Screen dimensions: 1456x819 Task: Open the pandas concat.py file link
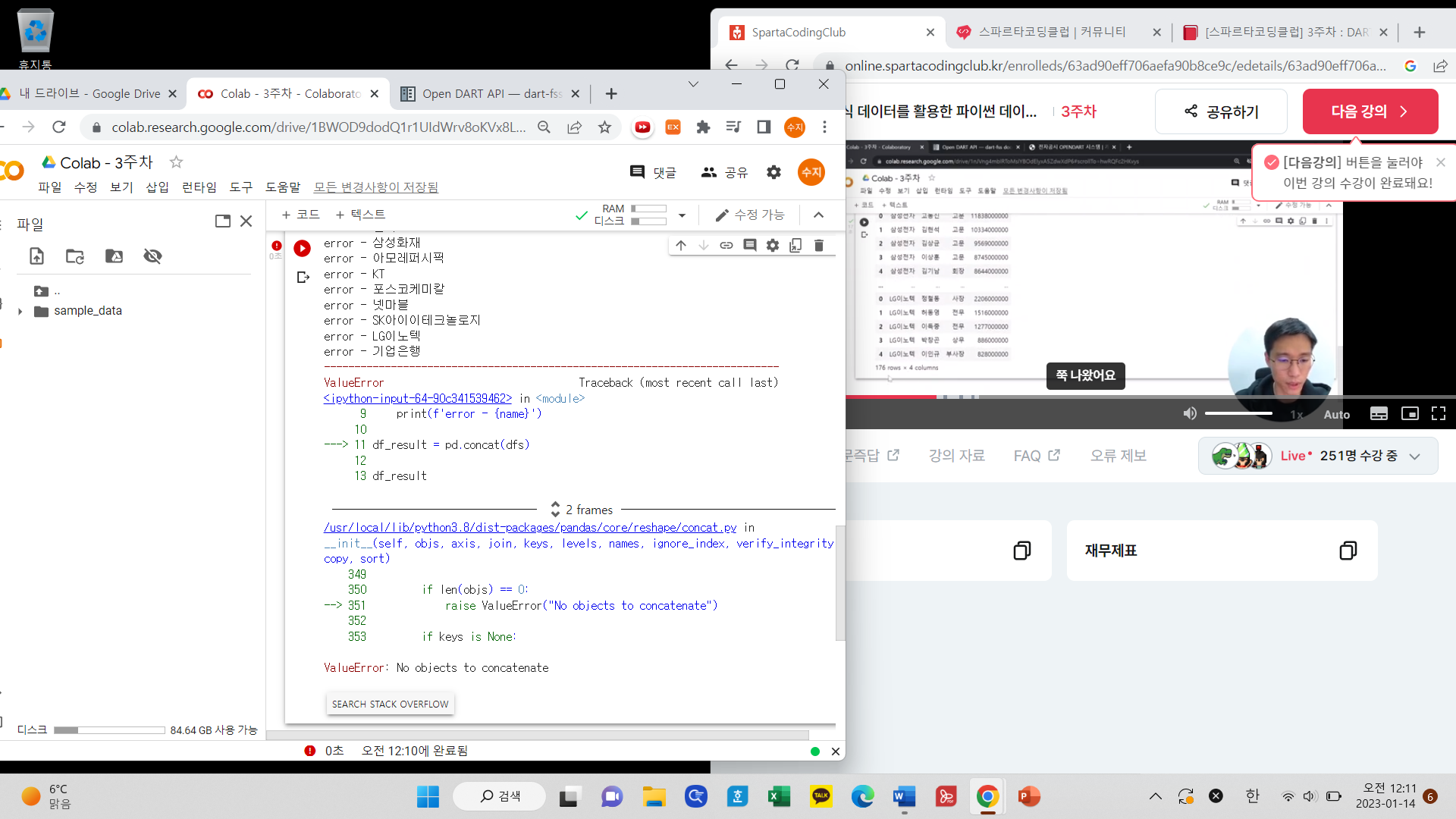pyautogui.click(x=530, y=527)
